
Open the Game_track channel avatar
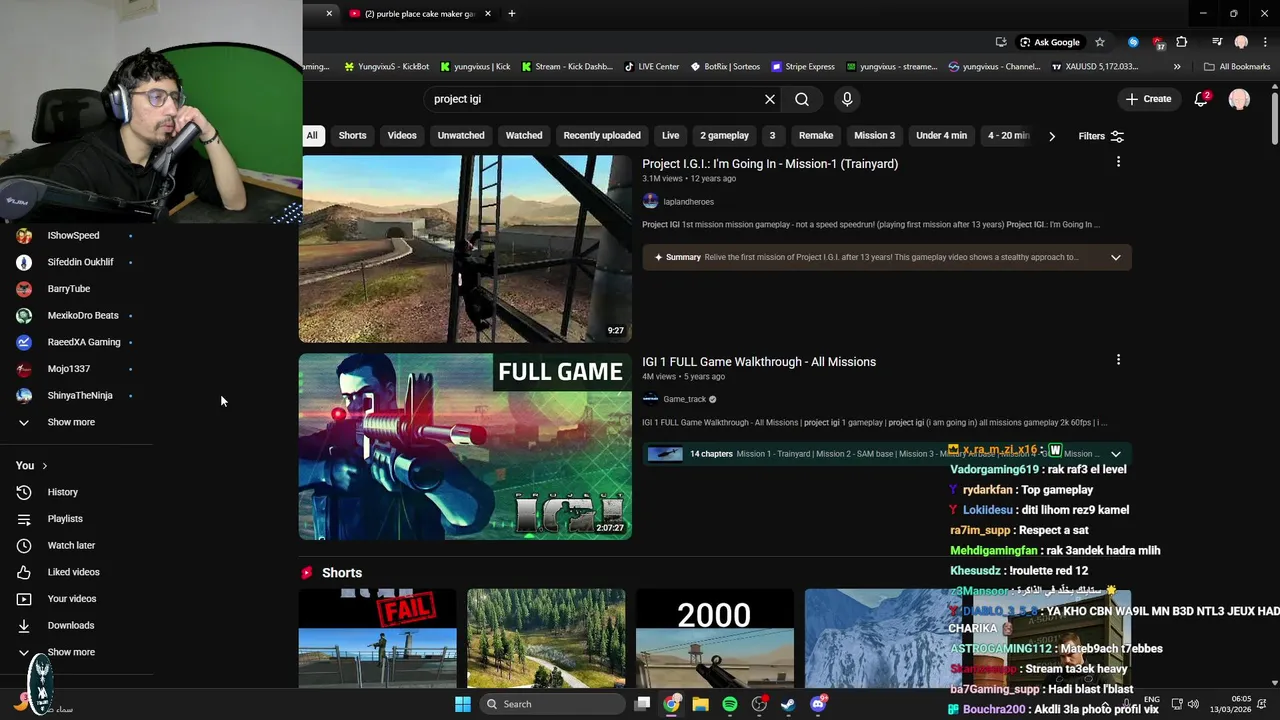click(650, 399)
